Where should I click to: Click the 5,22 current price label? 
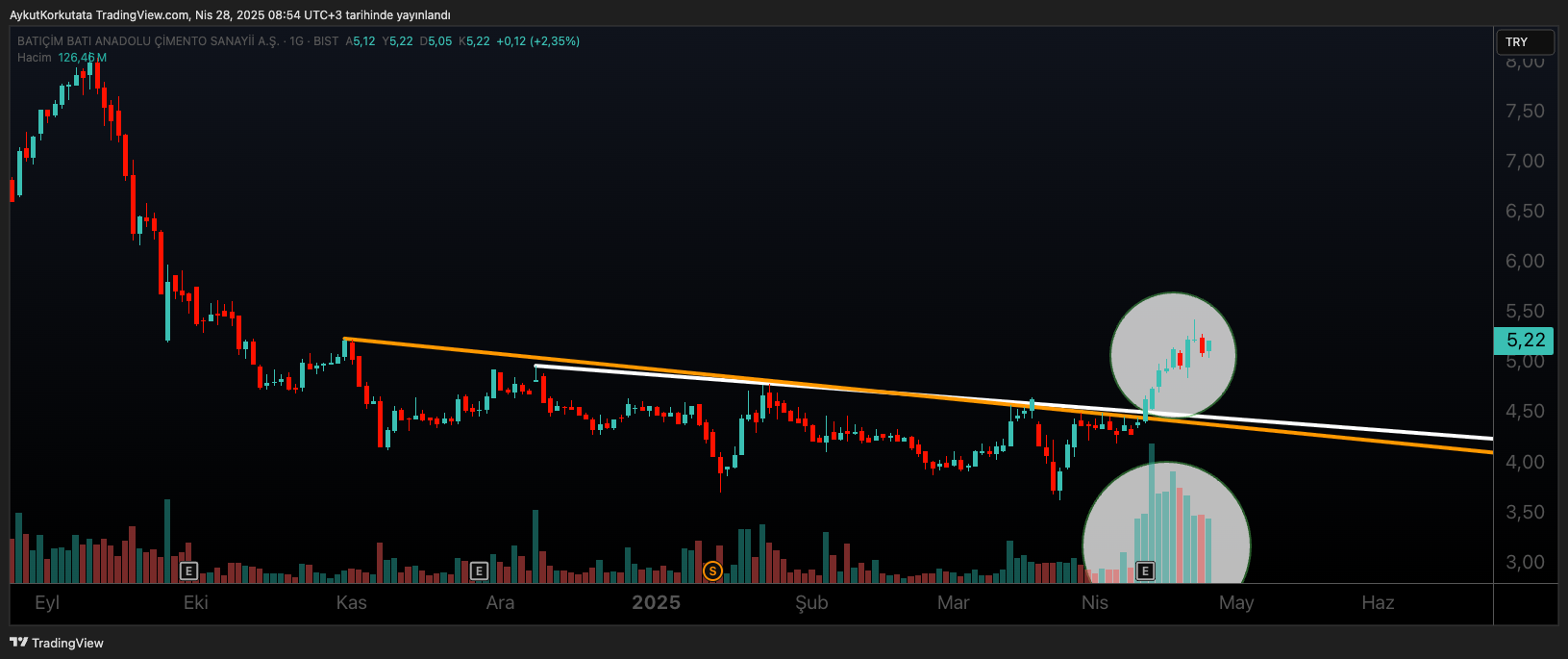click(1524, 341)
